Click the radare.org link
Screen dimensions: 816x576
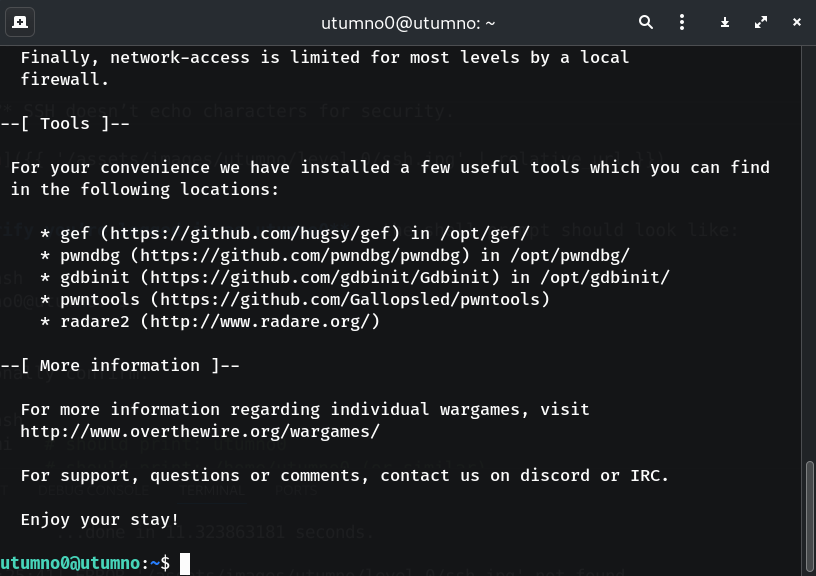(x=260, y=321)
